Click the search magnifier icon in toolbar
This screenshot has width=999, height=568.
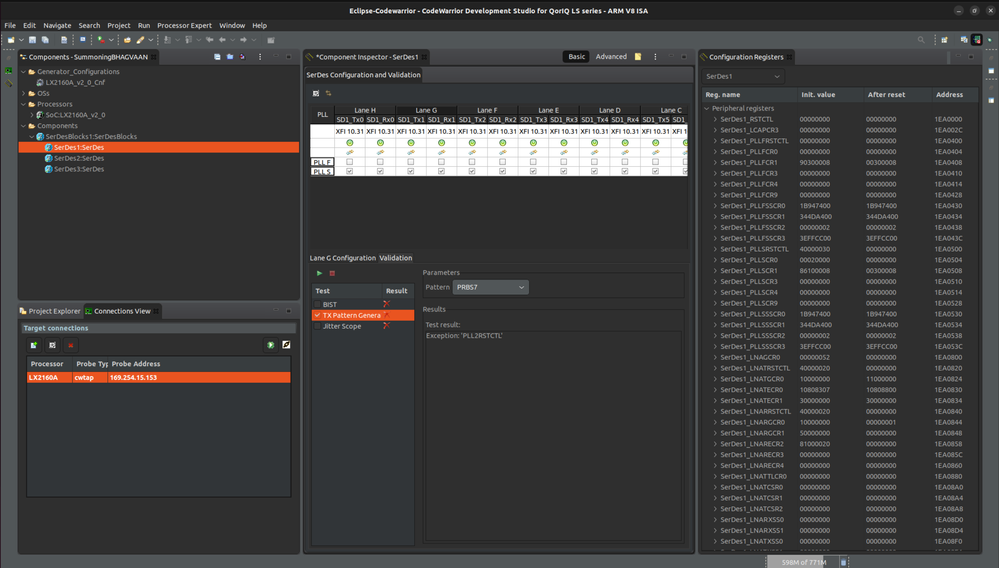(921, 40)
